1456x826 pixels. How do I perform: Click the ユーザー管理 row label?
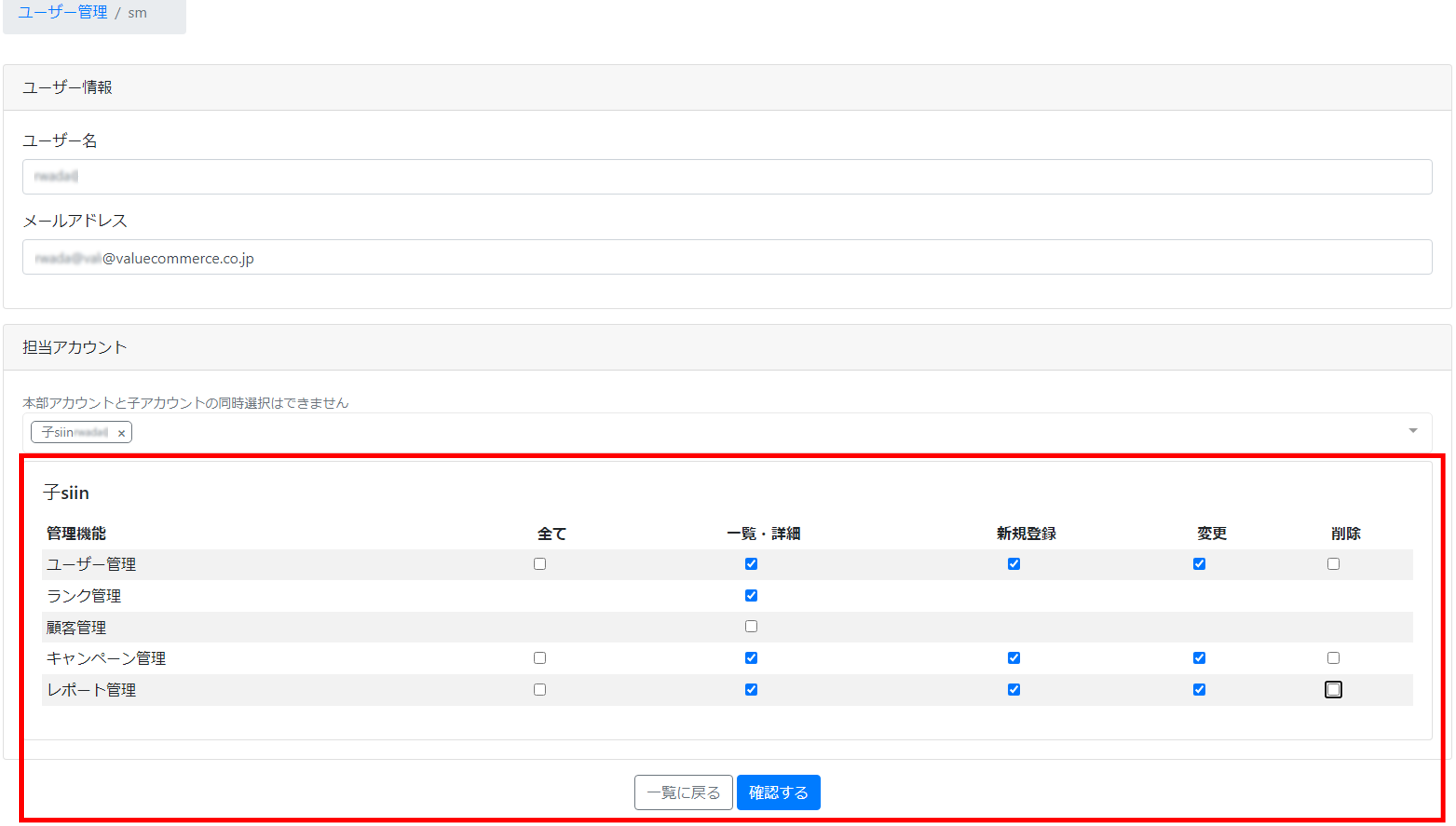(x=91, y=564)
